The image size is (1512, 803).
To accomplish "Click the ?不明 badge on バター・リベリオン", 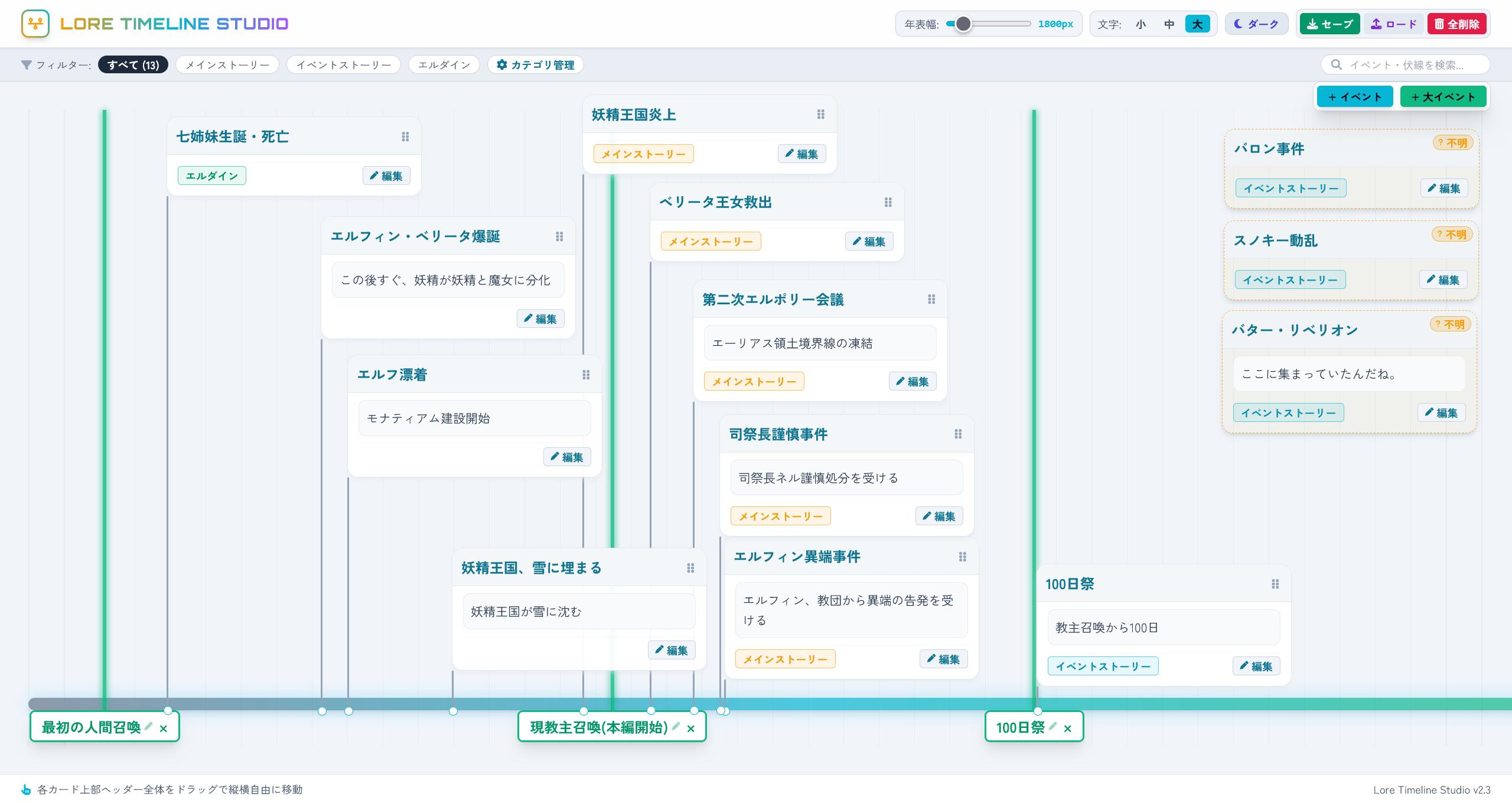I will pos(1450,324).
